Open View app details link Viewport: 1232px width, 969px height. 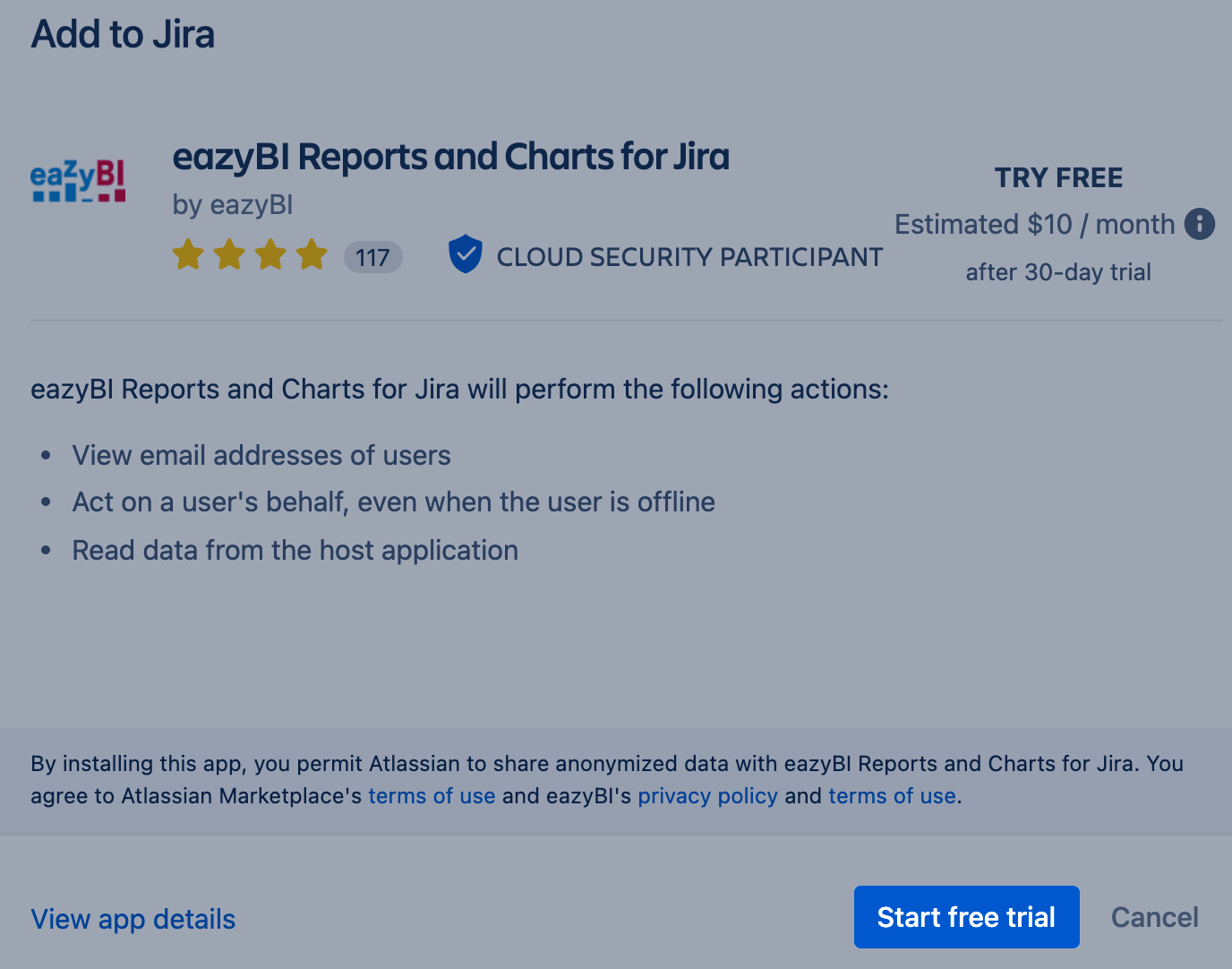(133, 919)
